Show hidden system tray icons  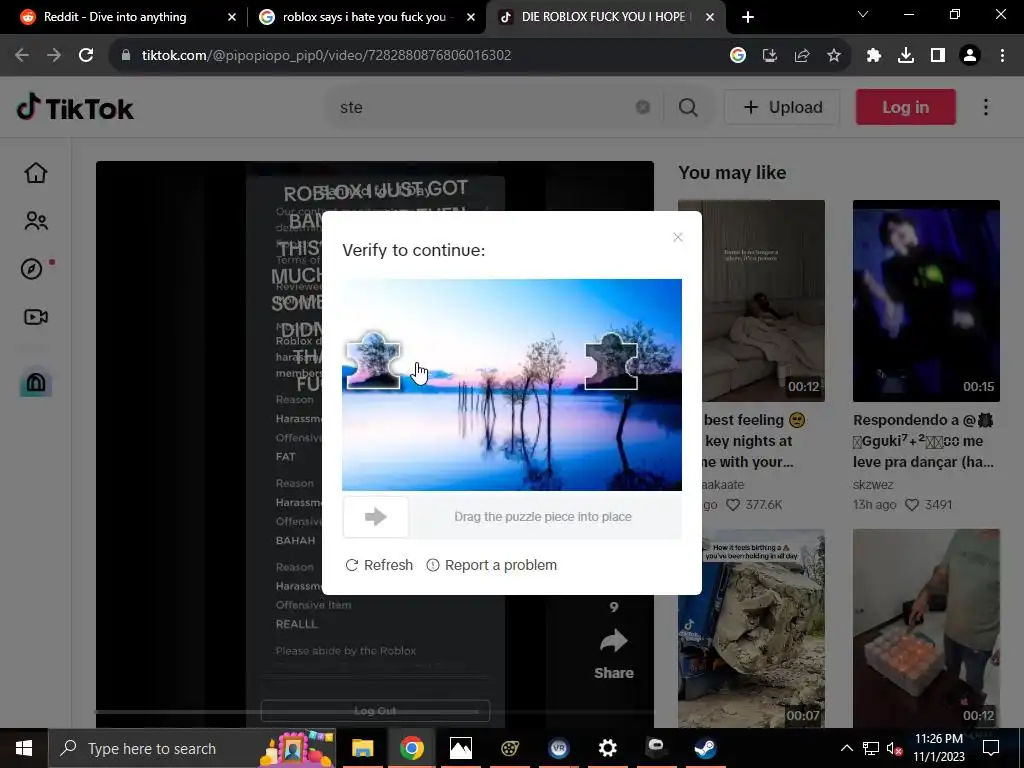846,748
